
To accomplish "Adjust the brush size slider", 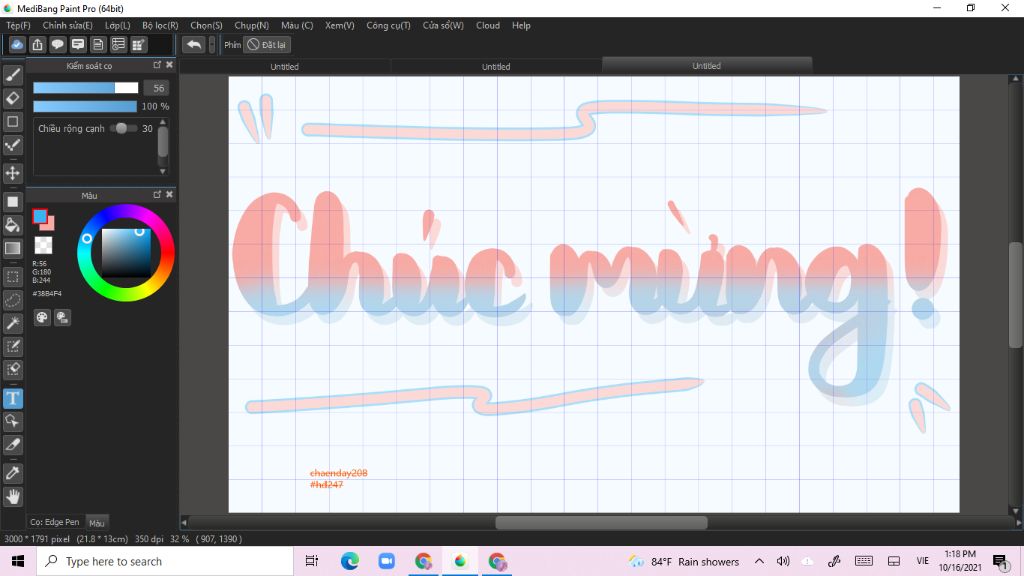I will click(x=86, y=88).
